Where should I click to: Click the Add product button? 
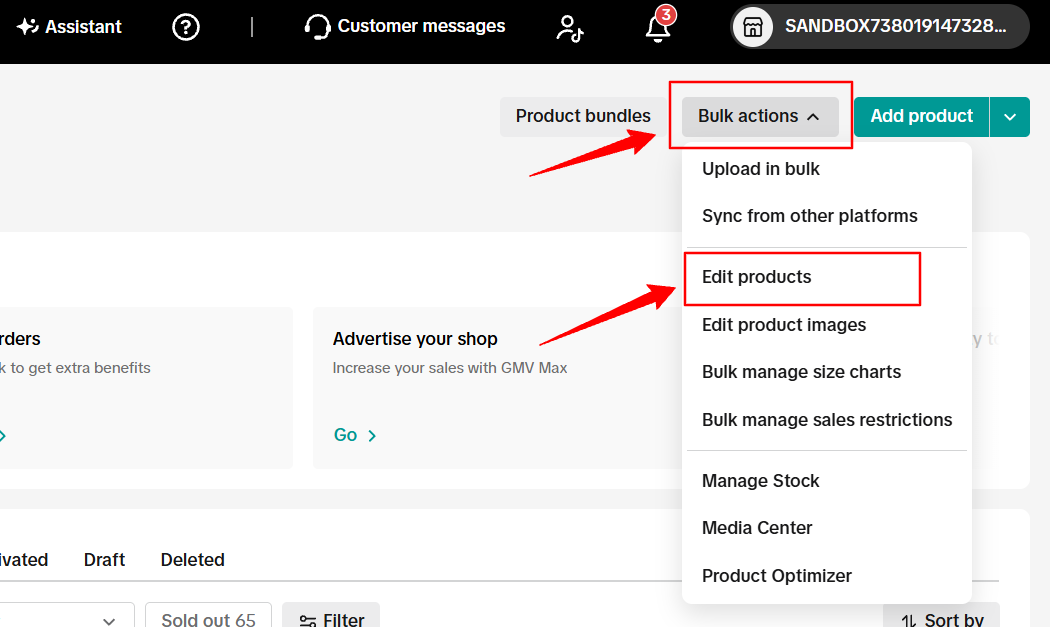tap(921, 117)
